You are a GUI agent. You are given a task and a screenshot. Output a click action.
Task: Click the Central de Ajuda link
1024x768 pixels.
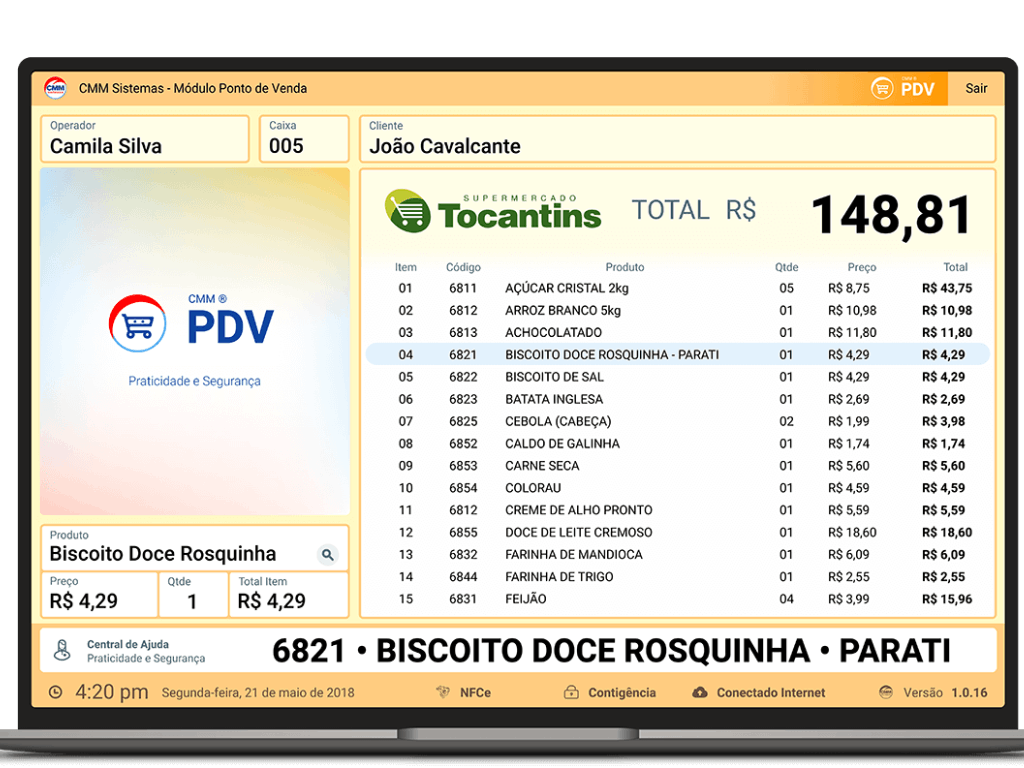pos(127,645)
